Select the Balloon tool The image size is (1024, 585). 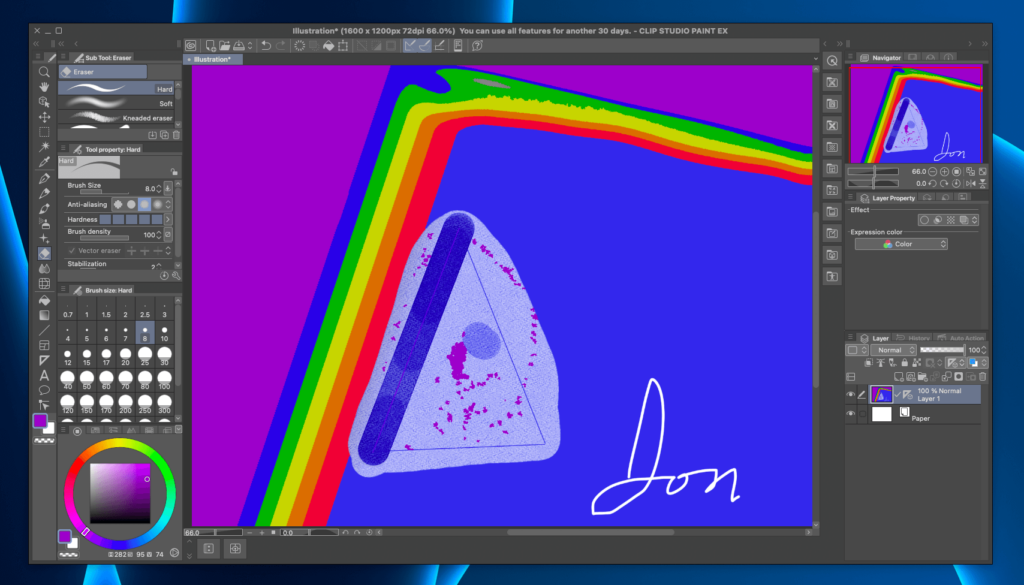(44, 390)
